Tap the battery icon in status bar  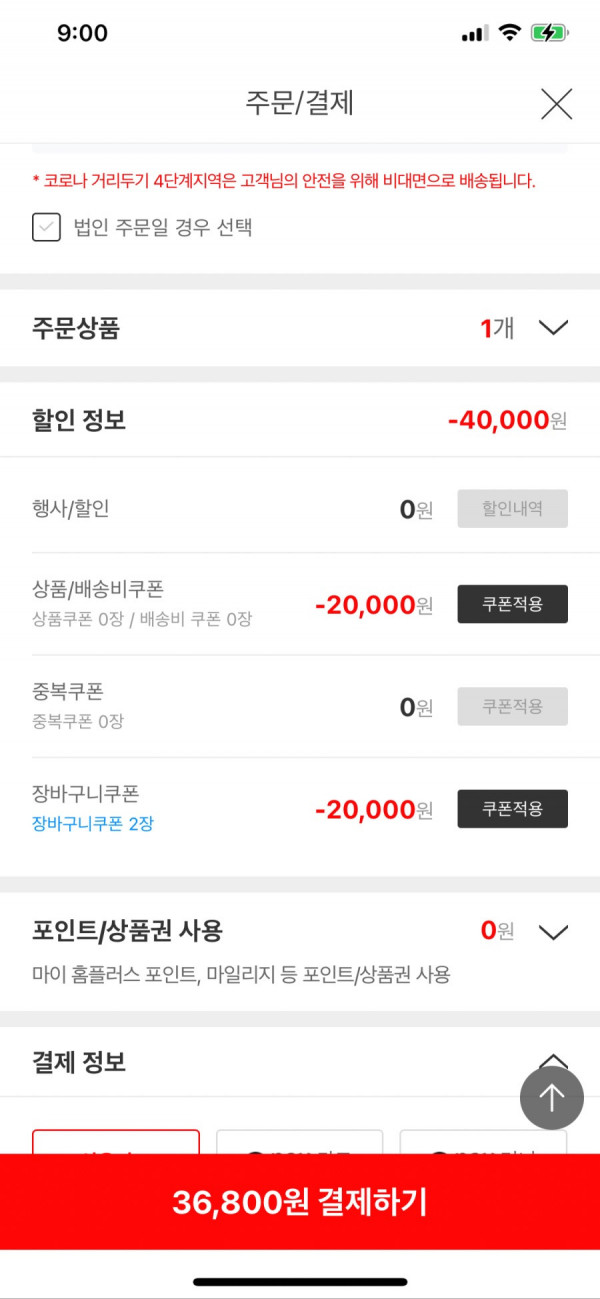pyautogui.click(x=551, y=33)
